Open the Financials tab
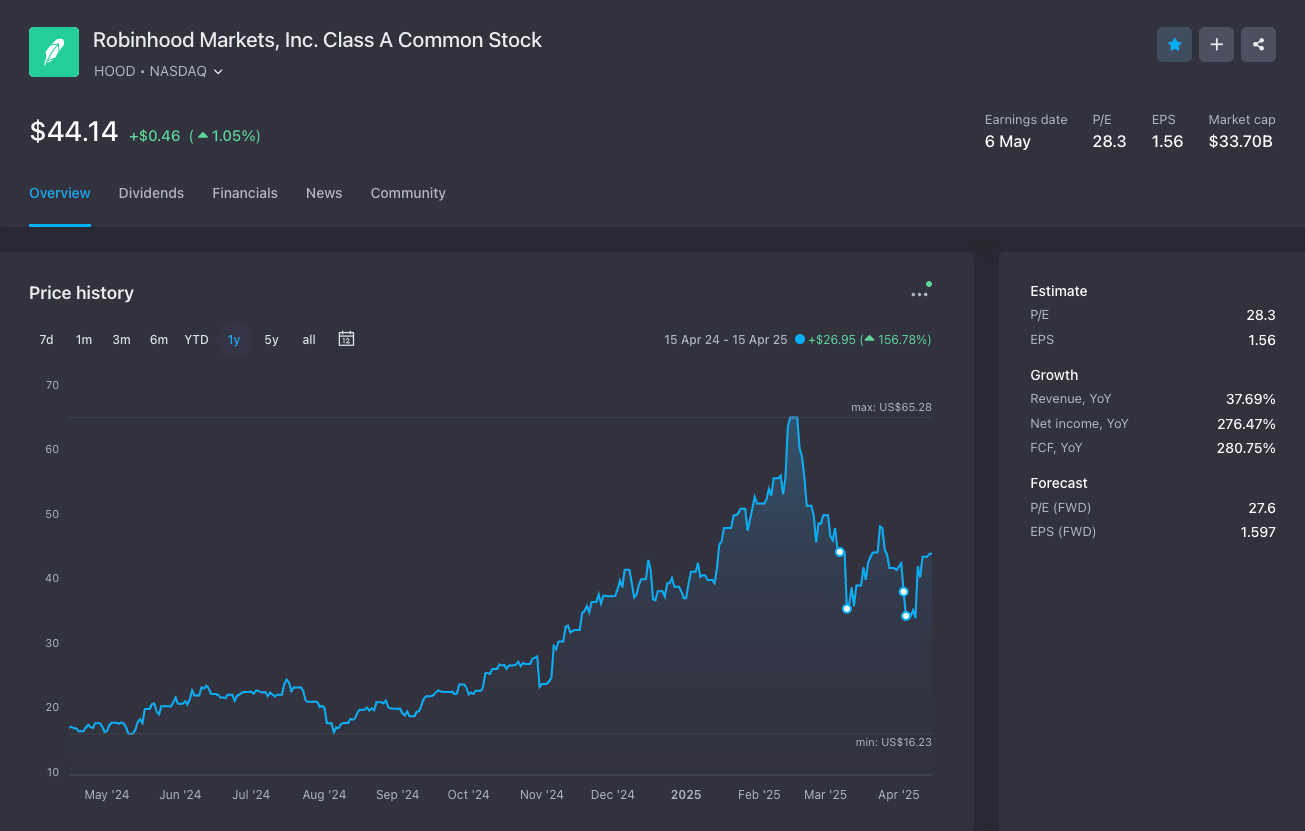 click(x=245, y=193)
